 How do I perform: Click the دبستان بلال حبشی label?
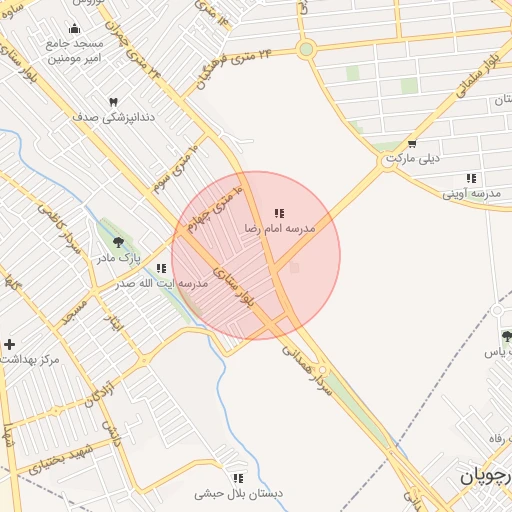238,494
